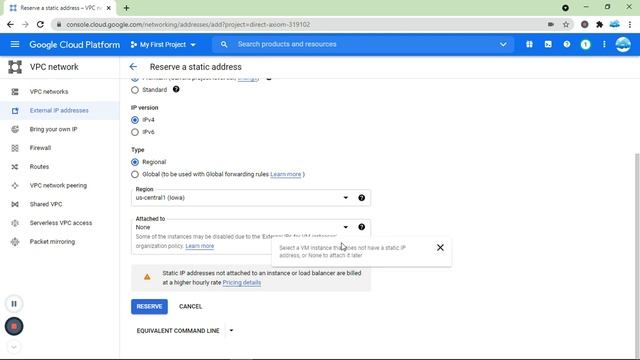Viewport: 640px width, 360px height.
Task: Reload the page in the browser
Action: 40,24
